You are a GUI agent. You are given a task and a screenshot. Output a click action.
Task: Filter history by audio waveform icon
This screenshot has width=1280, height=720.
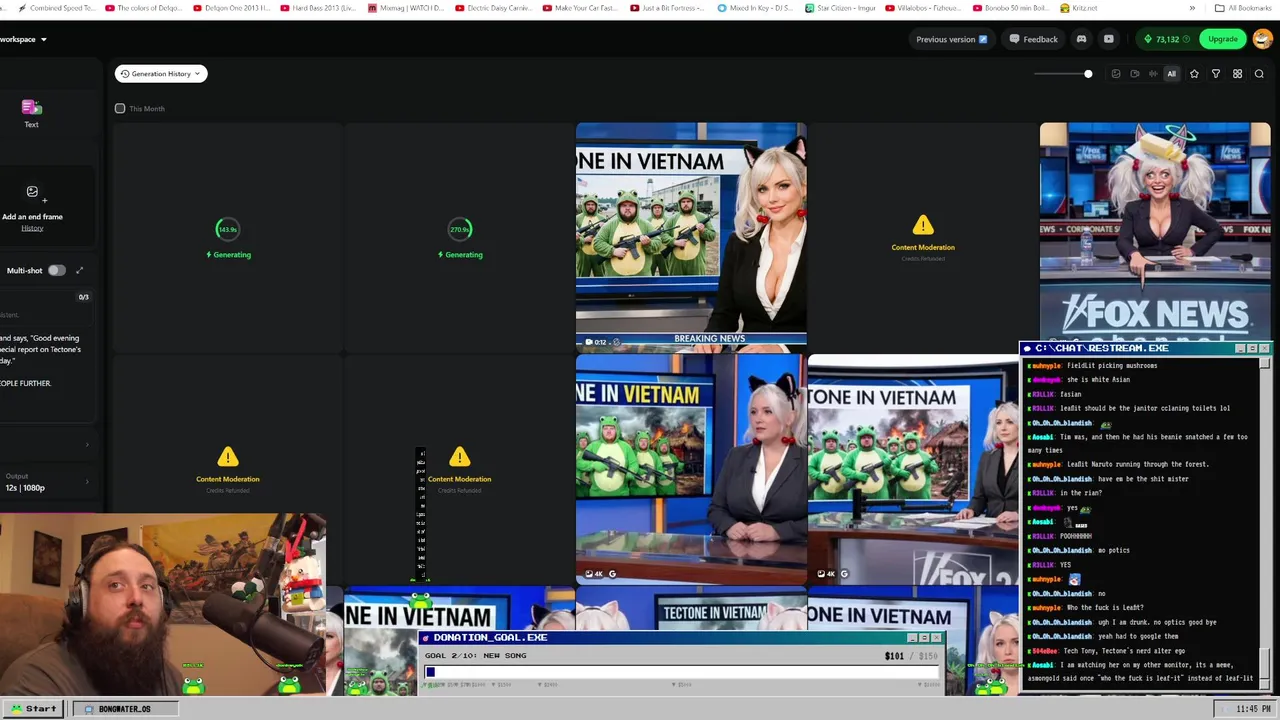pyautogui.click(x=1153, y=74)
